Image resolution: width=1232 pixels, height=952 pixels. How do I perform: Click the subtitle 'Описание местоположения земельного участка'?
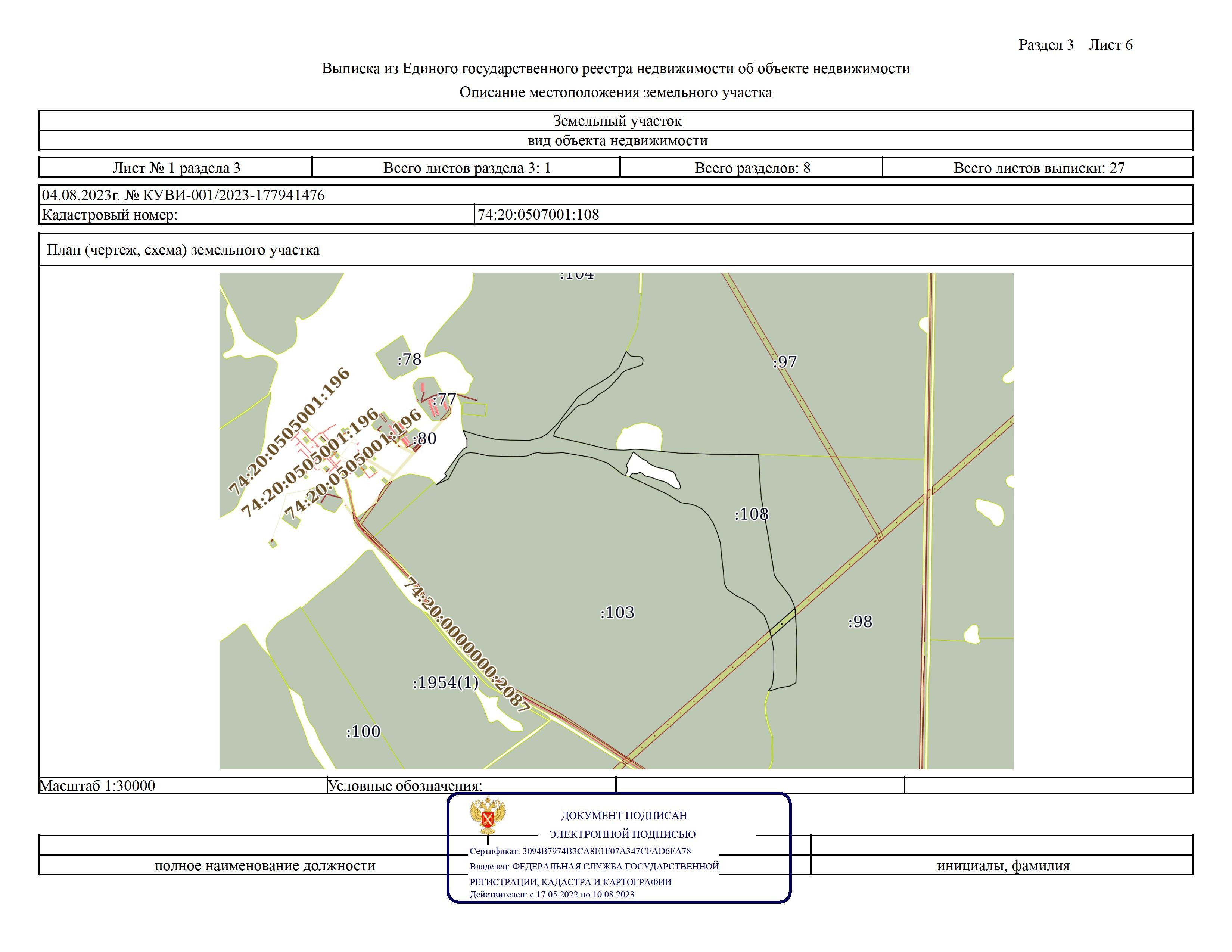[x=615, y=92]
